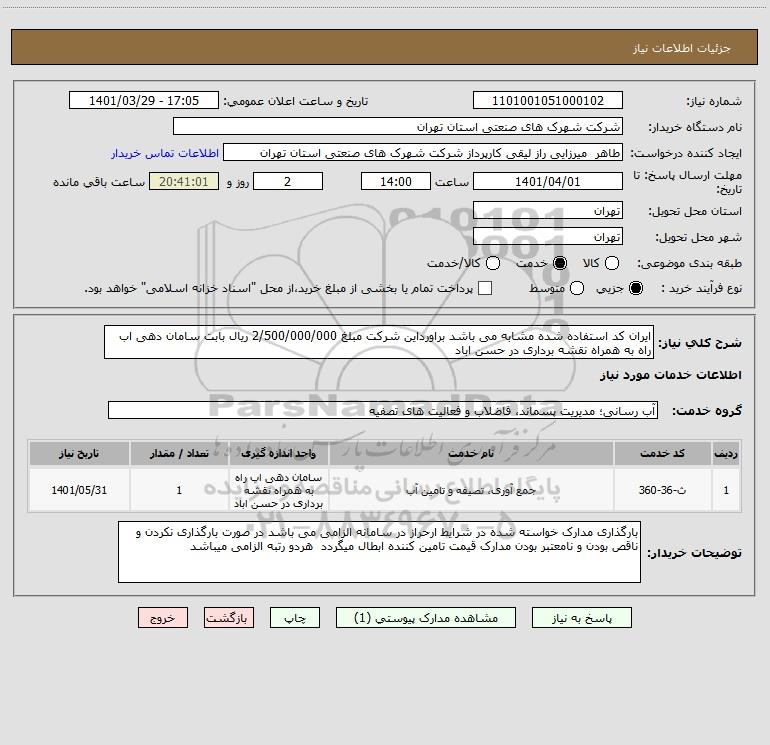
Task: Click service name cell جمع آوری، تصفیه و تامین آب
Action: point(470,490)
